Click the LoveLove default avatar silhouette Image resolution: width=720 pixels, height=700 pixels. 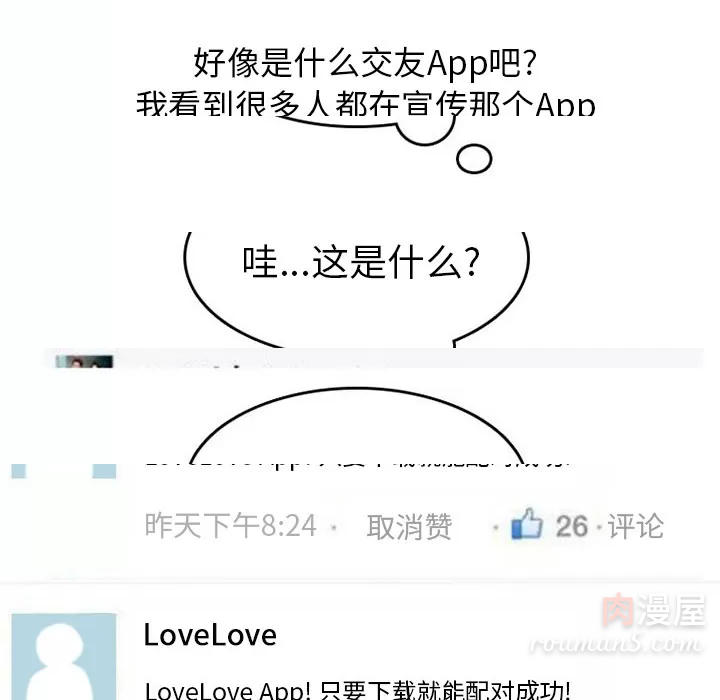click(64, 657)
